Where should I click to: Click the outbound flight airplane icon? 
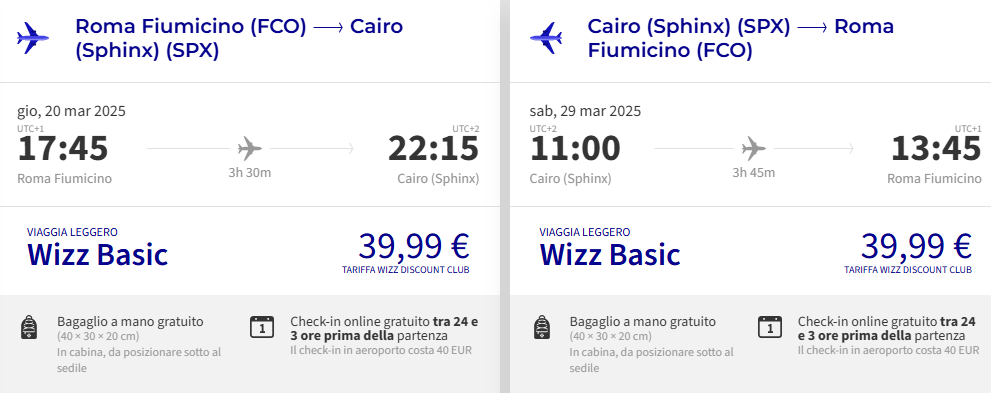(33, 38)
